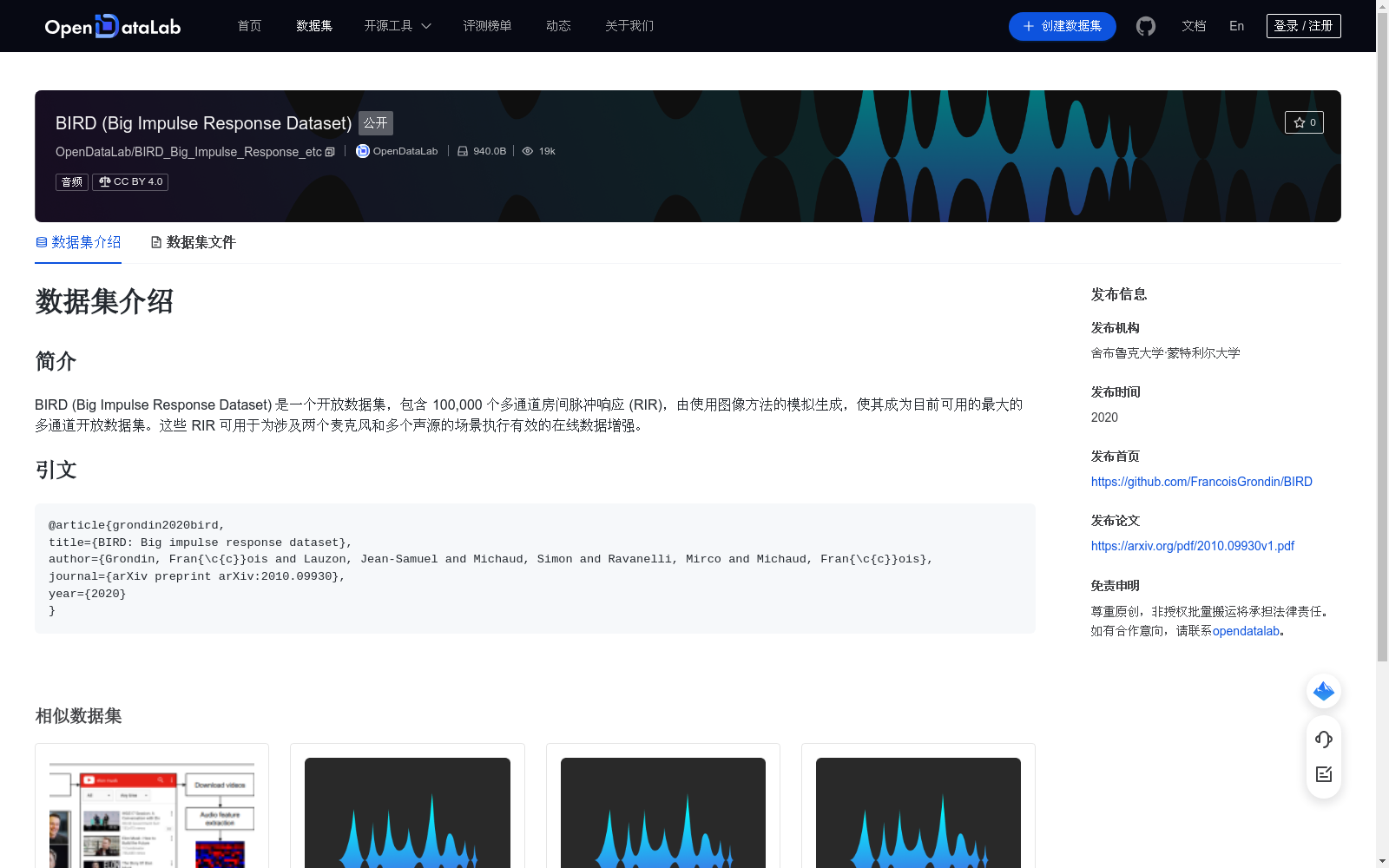Click 舍布鲁克大学·蒙特利尔大学 publisher text
Image resolution: width=1389 pixels, height=868 pixels.
pos(1165,353)
